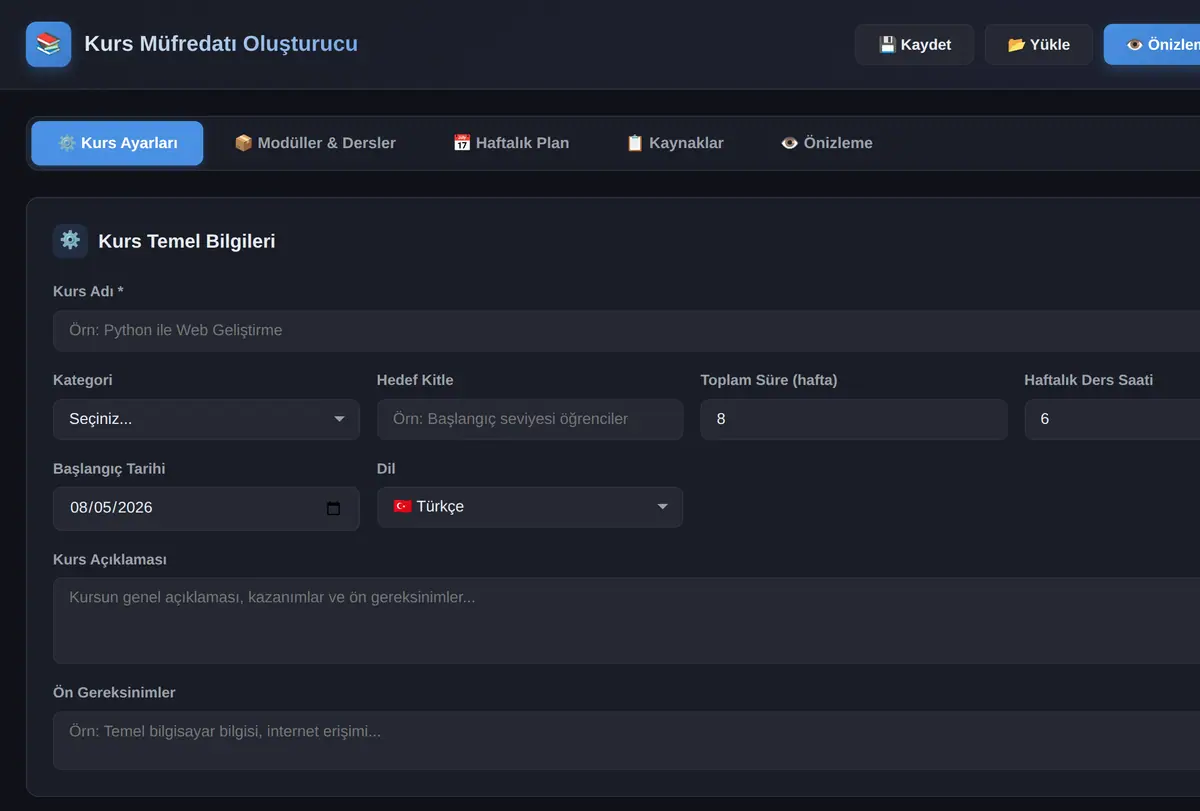Screen dimensions: 1200x811
Task: Save the curriculum with Kaydet
Action: click(914, 44)
